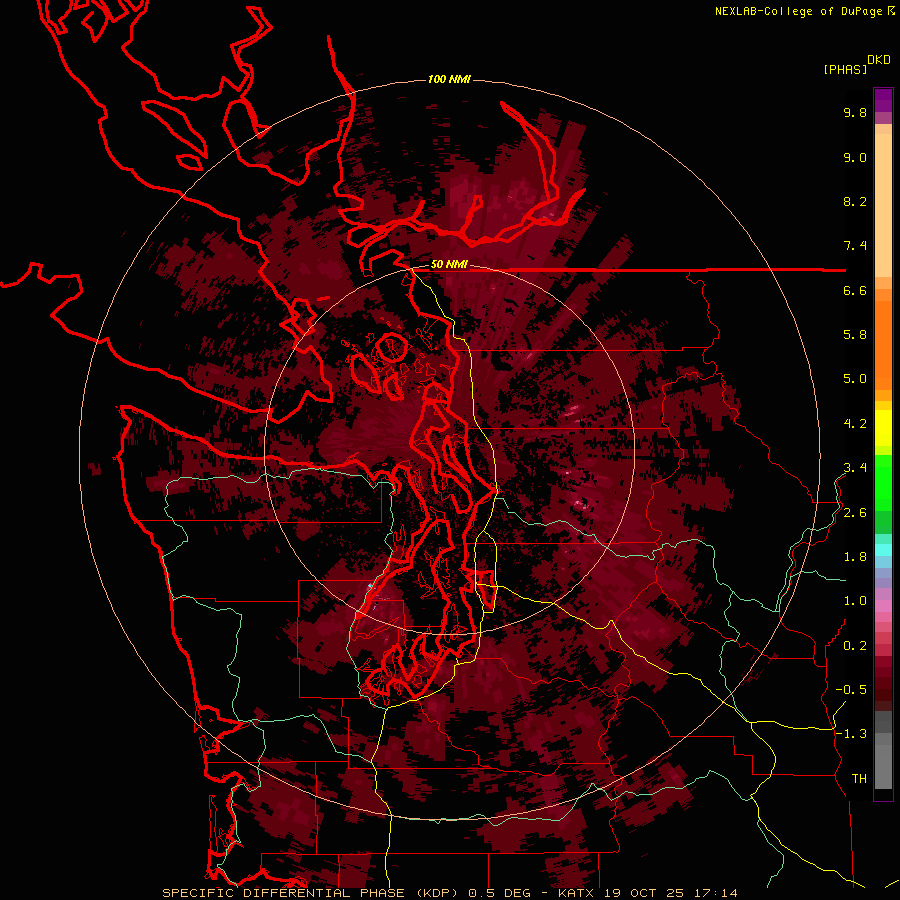Click the 4.2 legend value
Viewport: 900px width, 900px height.
point(855,424)
